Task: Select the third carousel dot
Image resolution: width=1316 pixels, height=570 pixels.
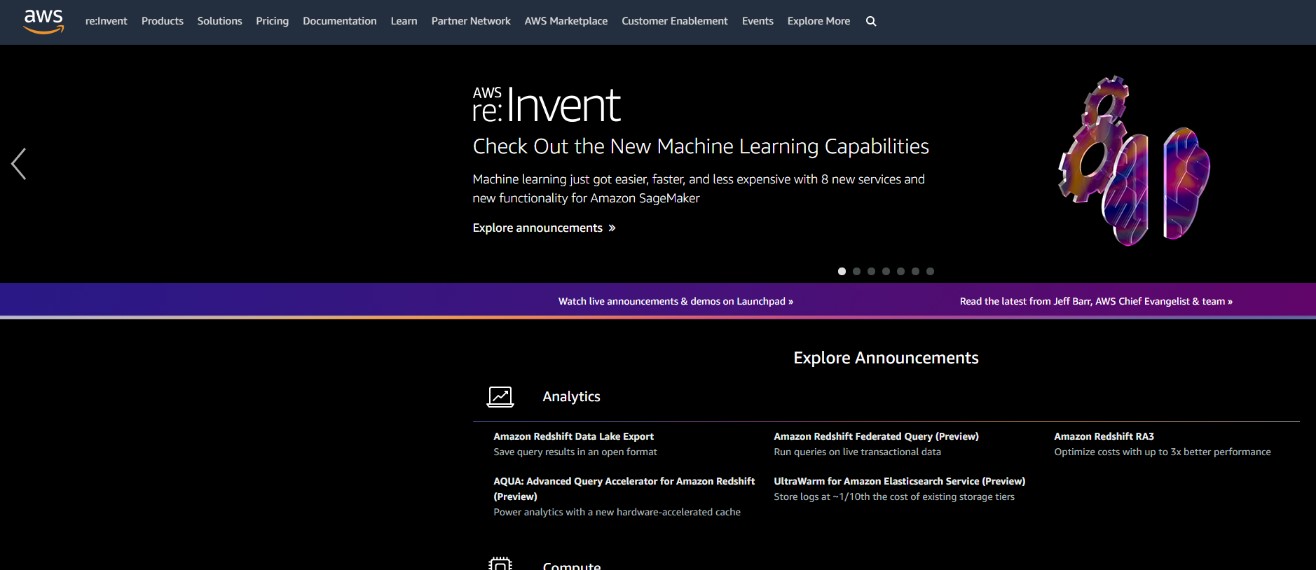Action: 871,271
